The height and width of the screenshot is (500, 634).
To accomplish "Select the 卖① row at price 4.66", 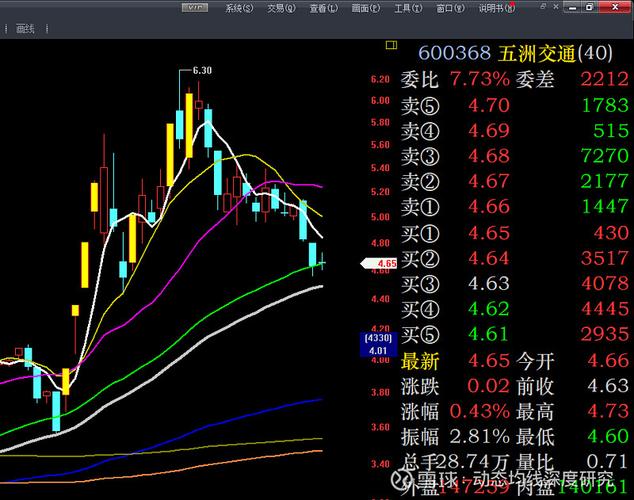I will (x=515, y=207).
